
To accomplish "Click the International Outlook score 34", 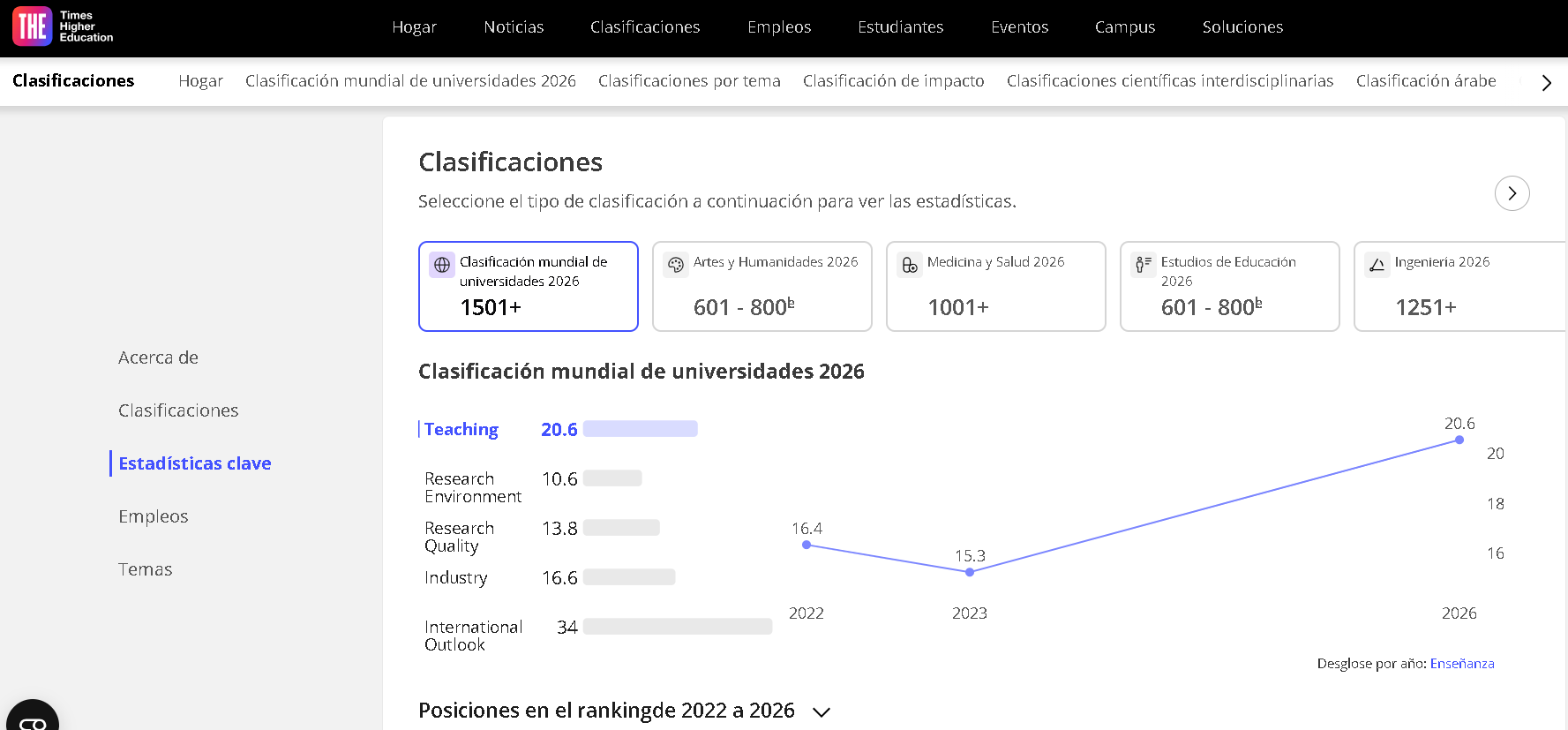I will click(567, 627).
